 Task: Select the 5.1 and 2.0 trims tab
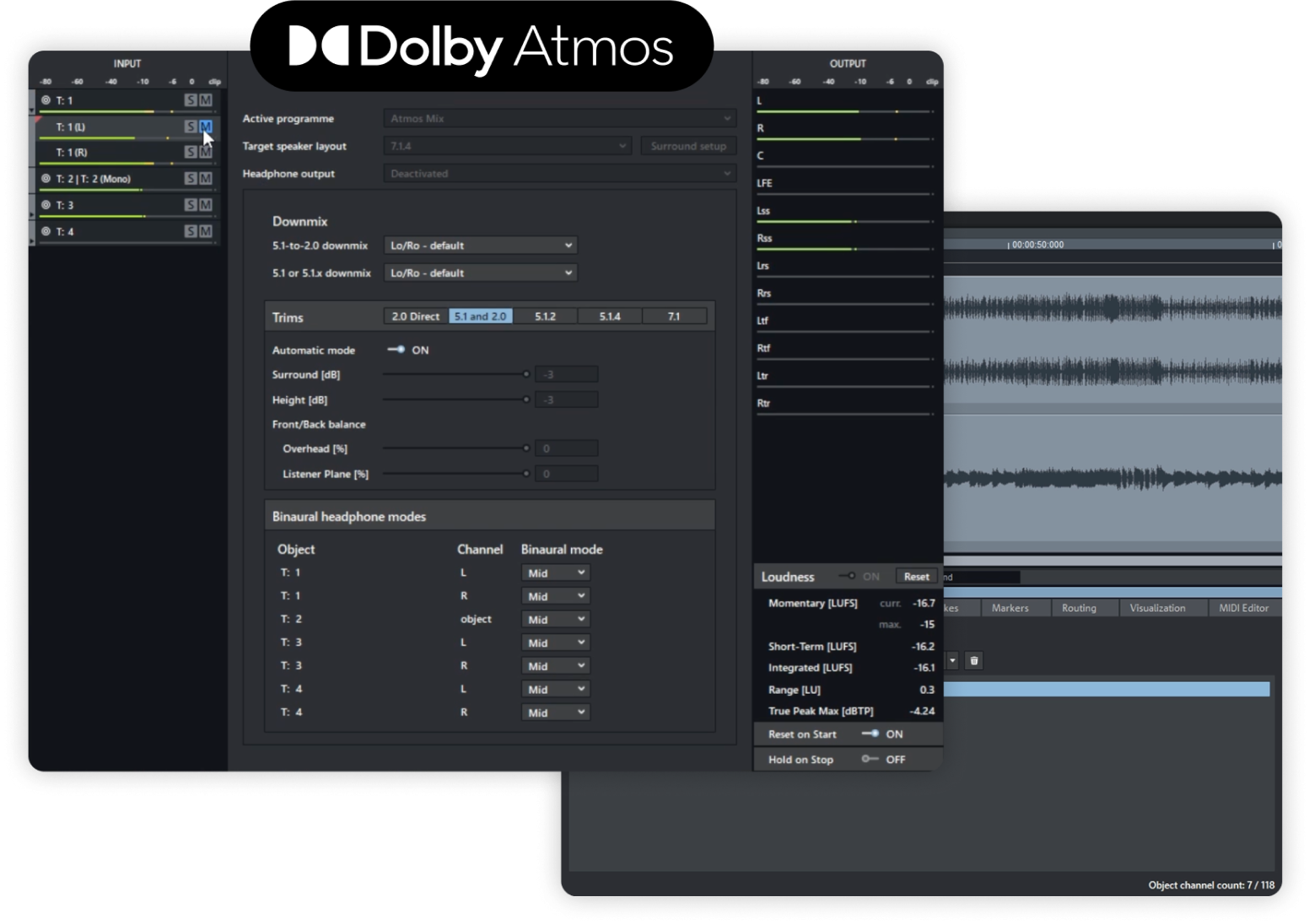tap(481, 316)
